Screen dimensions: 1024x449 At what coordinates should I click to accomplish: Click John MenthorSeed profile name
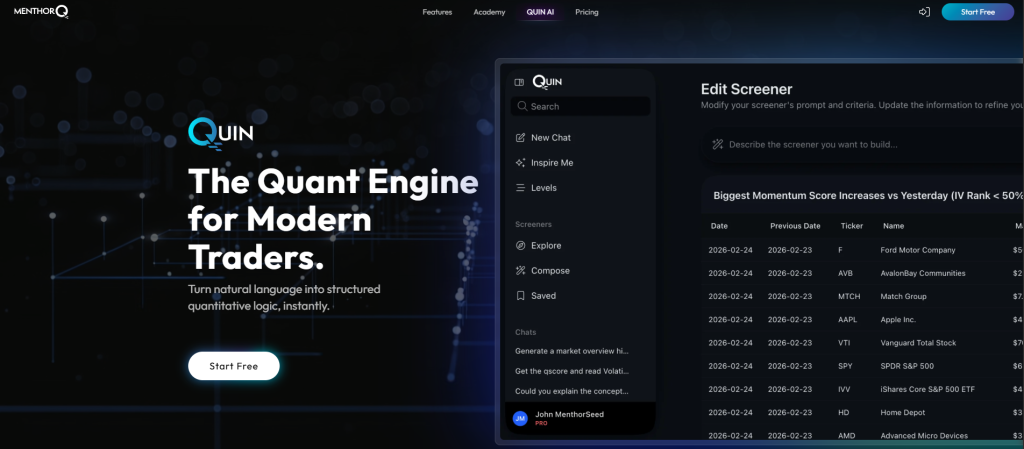pos(569,414)
